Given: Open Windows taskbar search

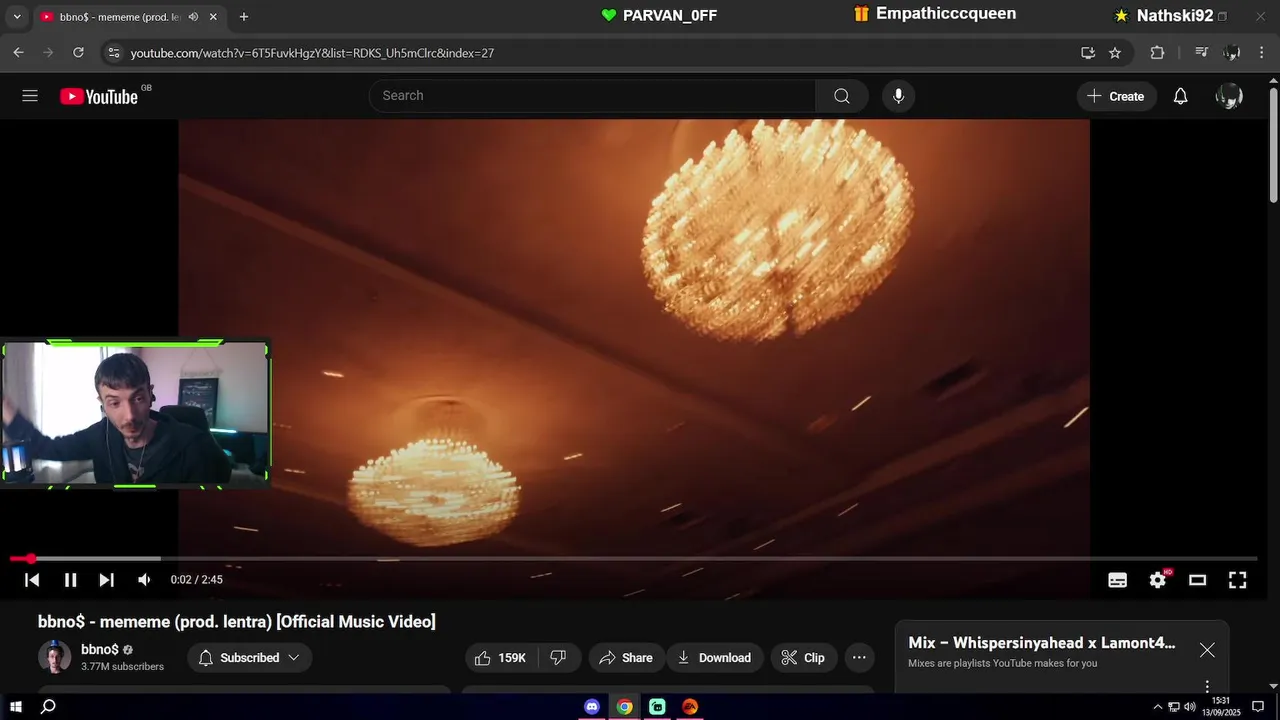Looking at the screenshot, I should 48,706.
